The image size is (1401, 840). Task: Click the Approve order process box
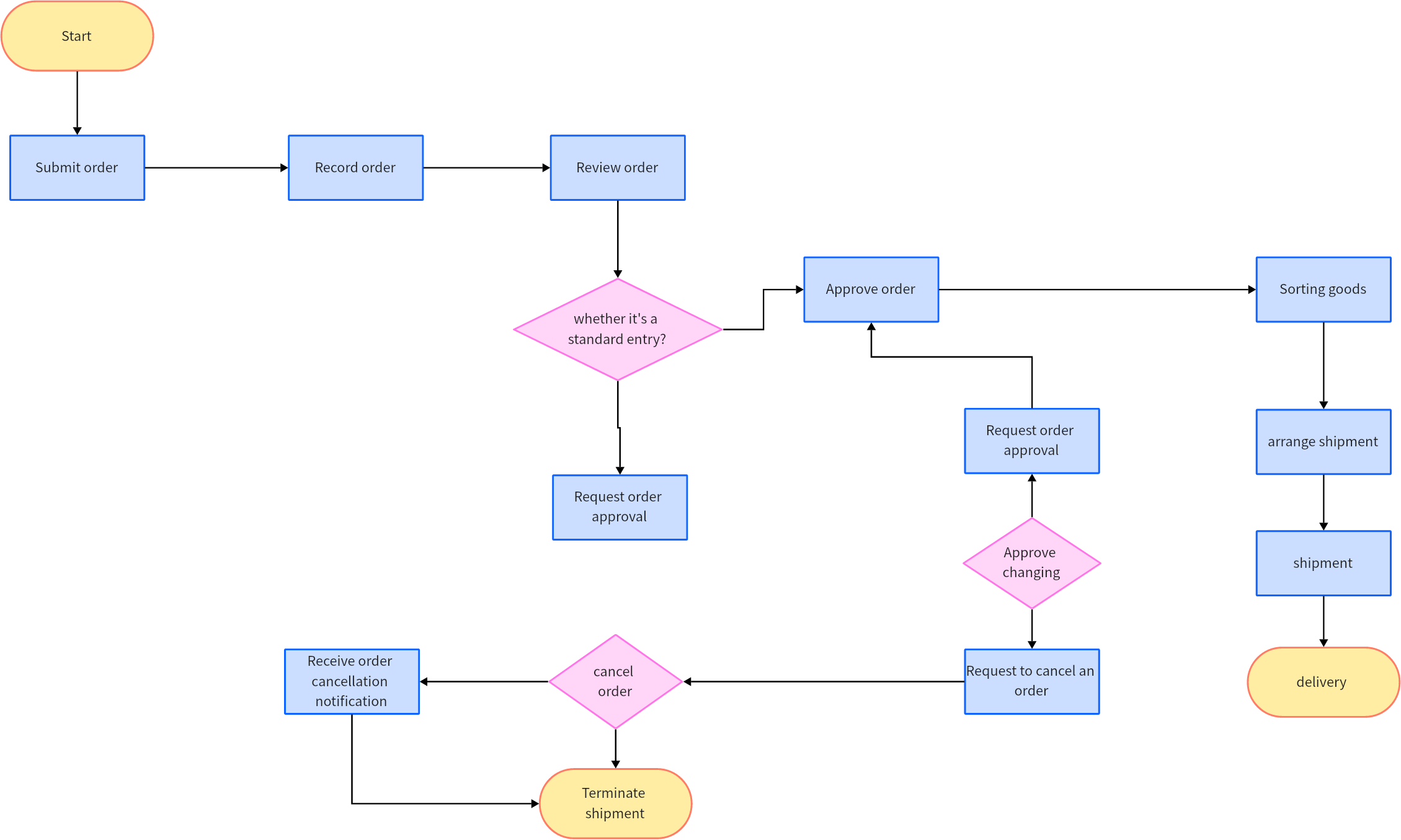click(x=867, y=290)
